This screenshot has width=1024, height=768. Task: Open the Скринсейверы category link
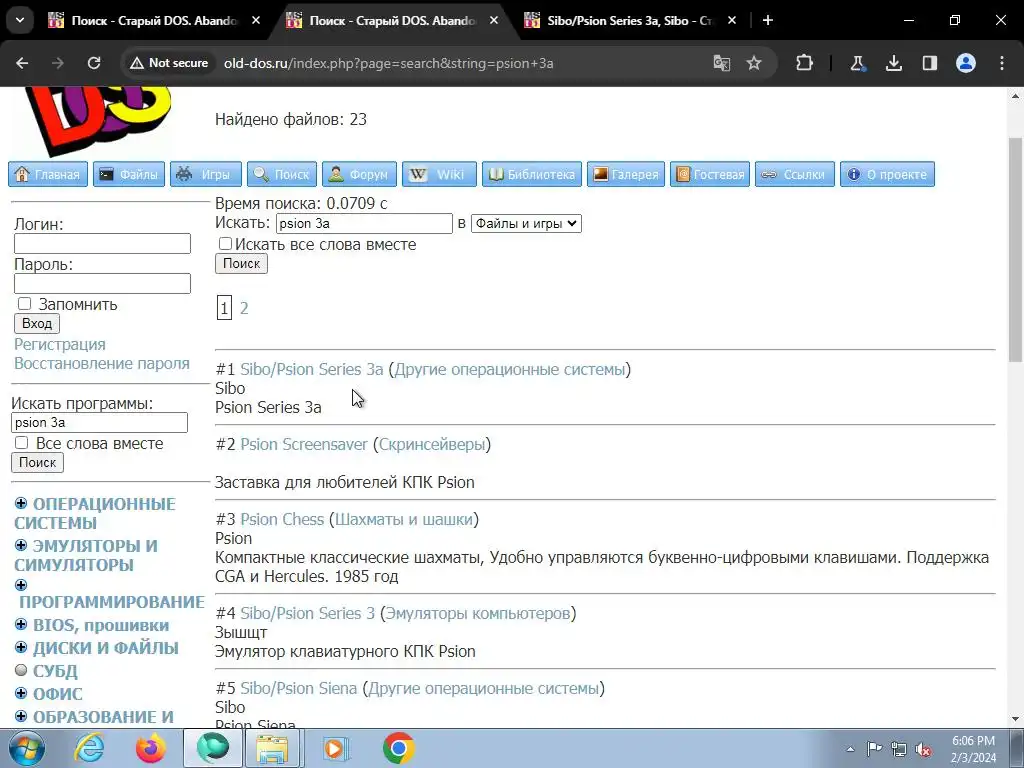[x=432, y=445]
